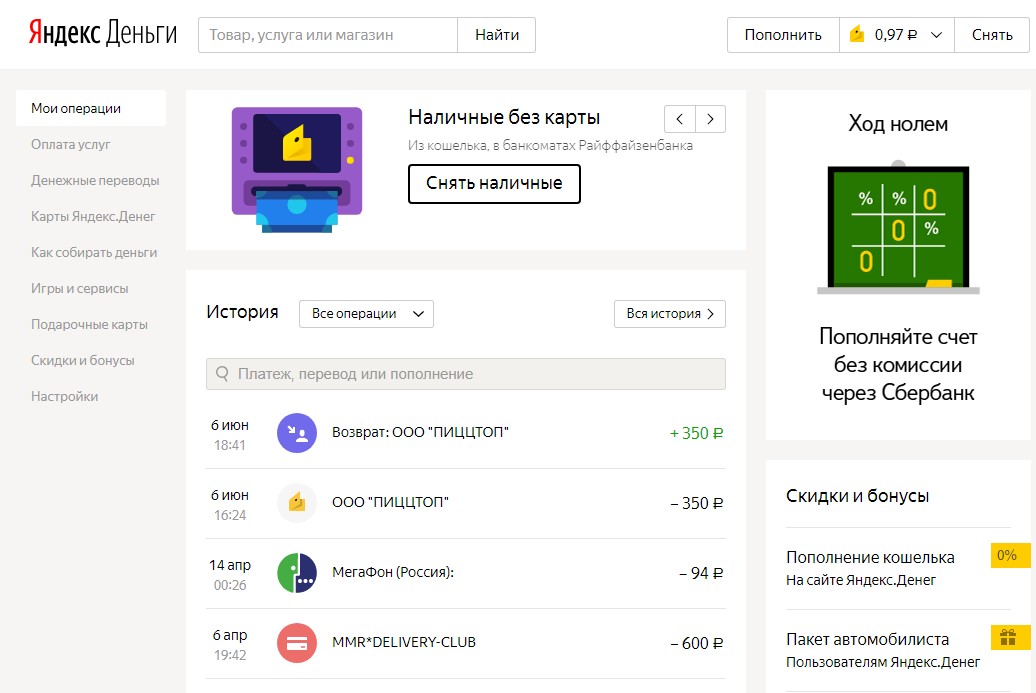Image resolution: width=1036 pixels, height=693 pixels.
Task: Show previous promo banner with left arrow
Action: coord(680,118)
